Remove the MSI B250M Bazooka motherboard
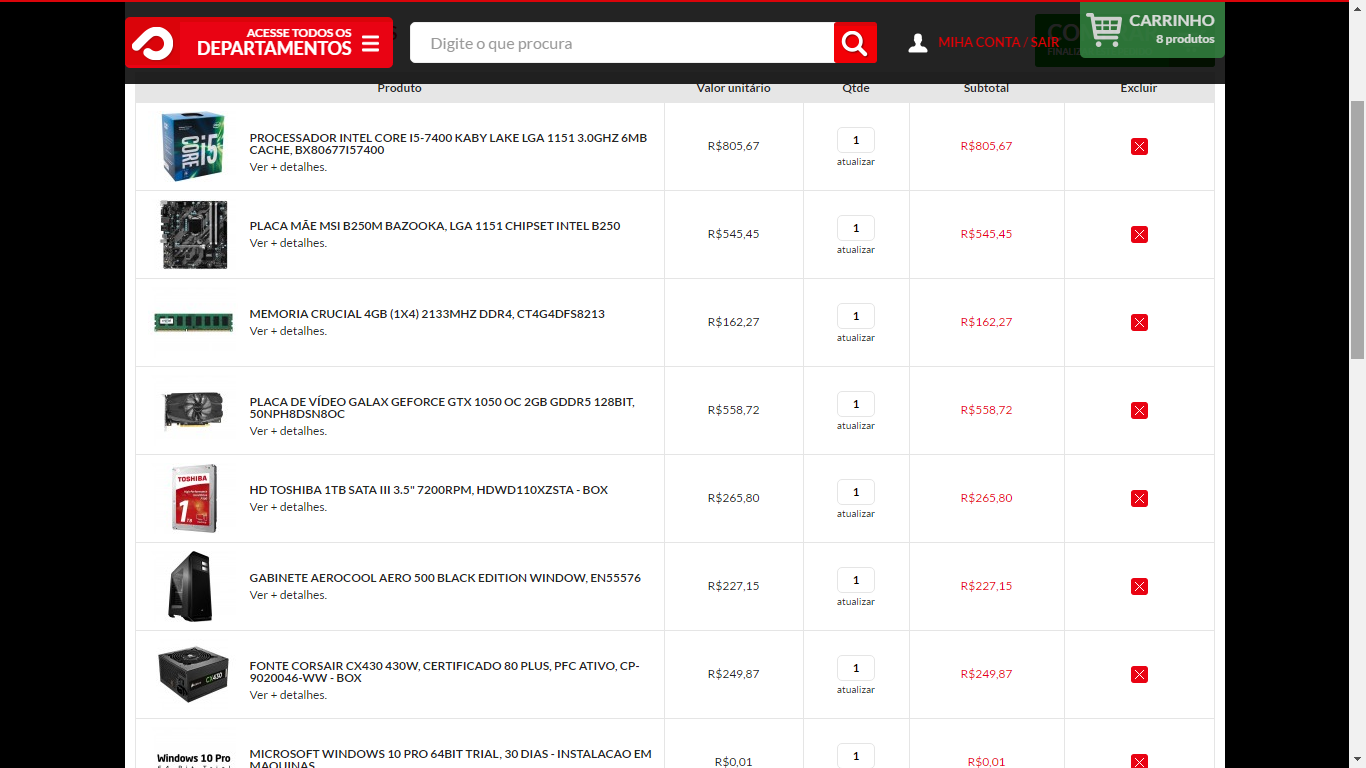The width and height of the screenshot is (1366, 768). click(x=1139, y=234)
